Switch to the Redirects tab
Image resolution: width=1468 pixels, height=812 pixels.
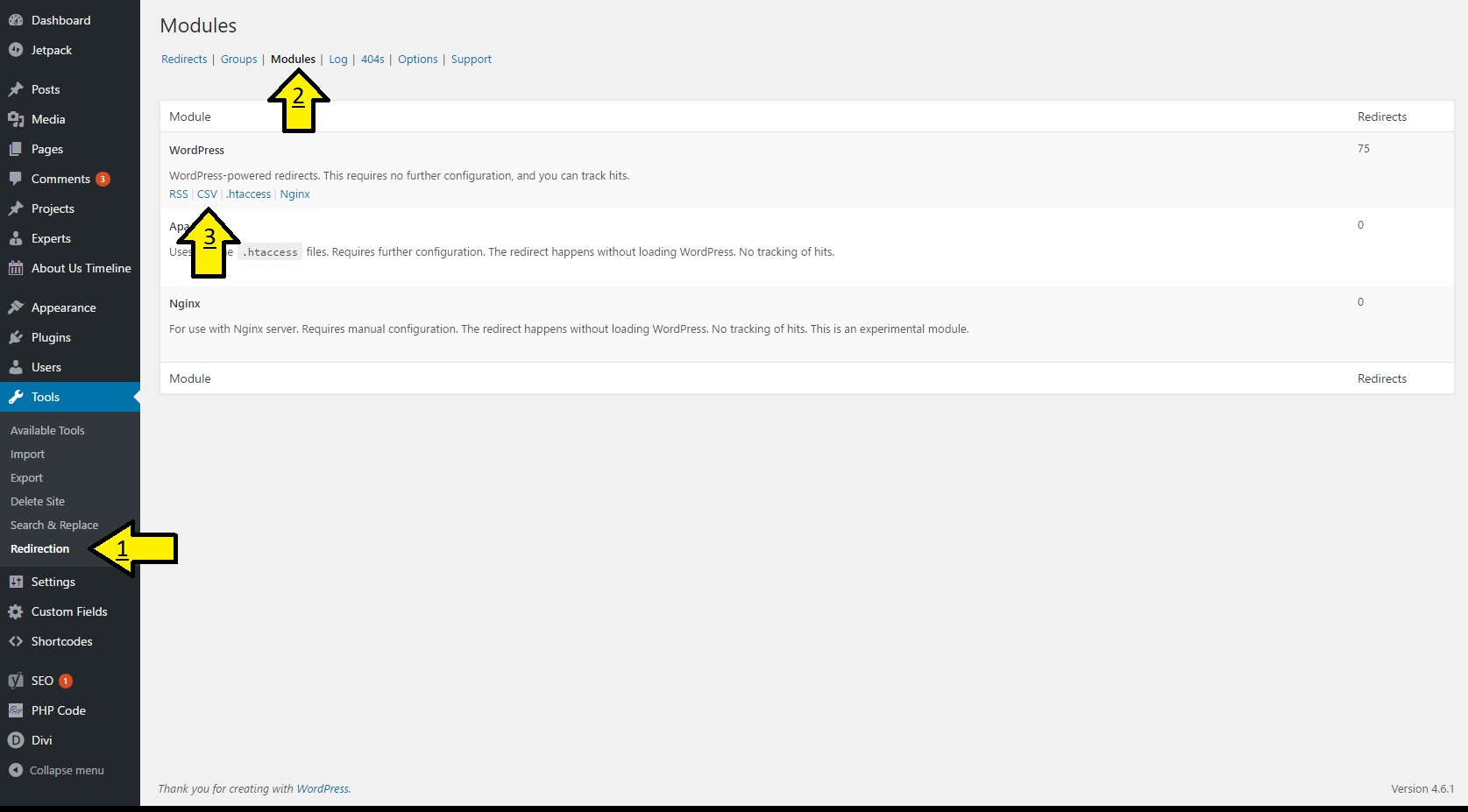click(x=184, y=59)
